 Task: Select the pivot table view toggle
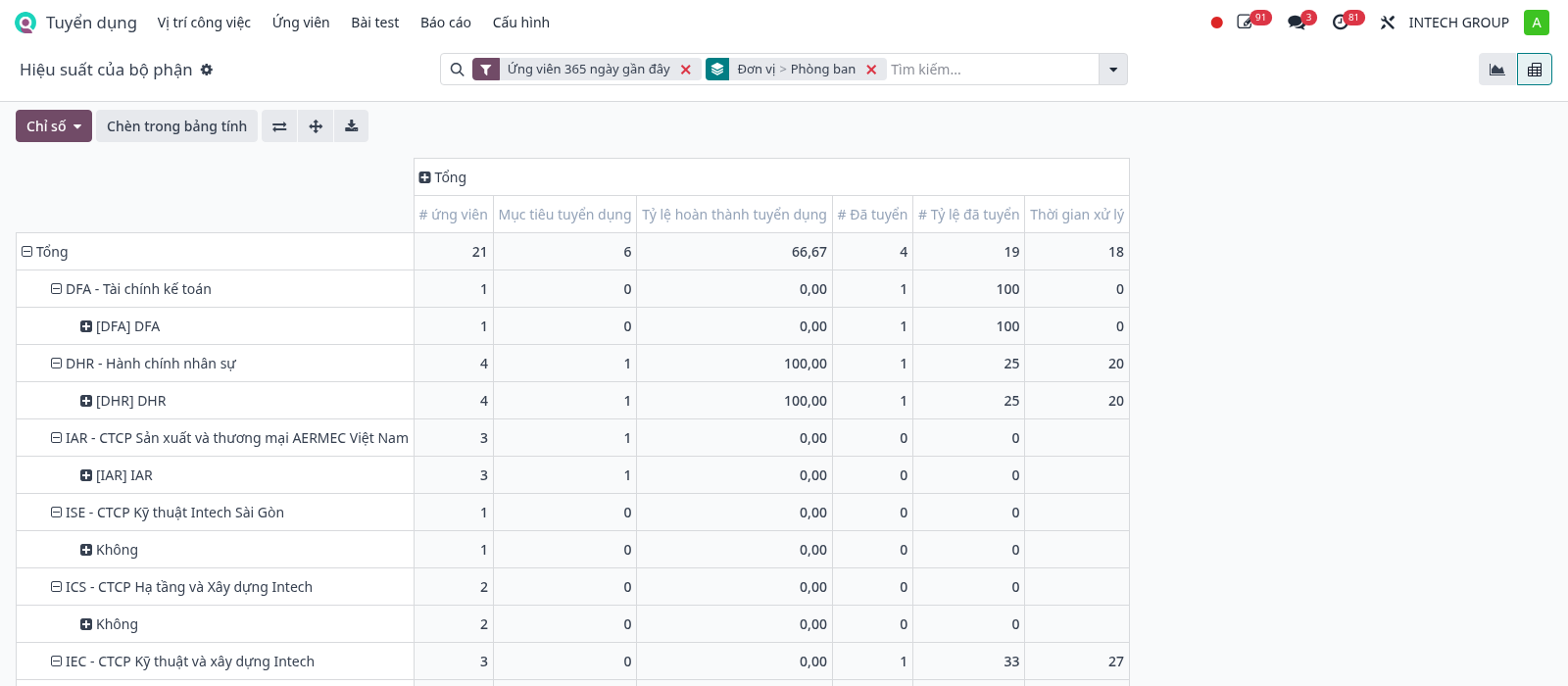click(x=1535, y=70)
